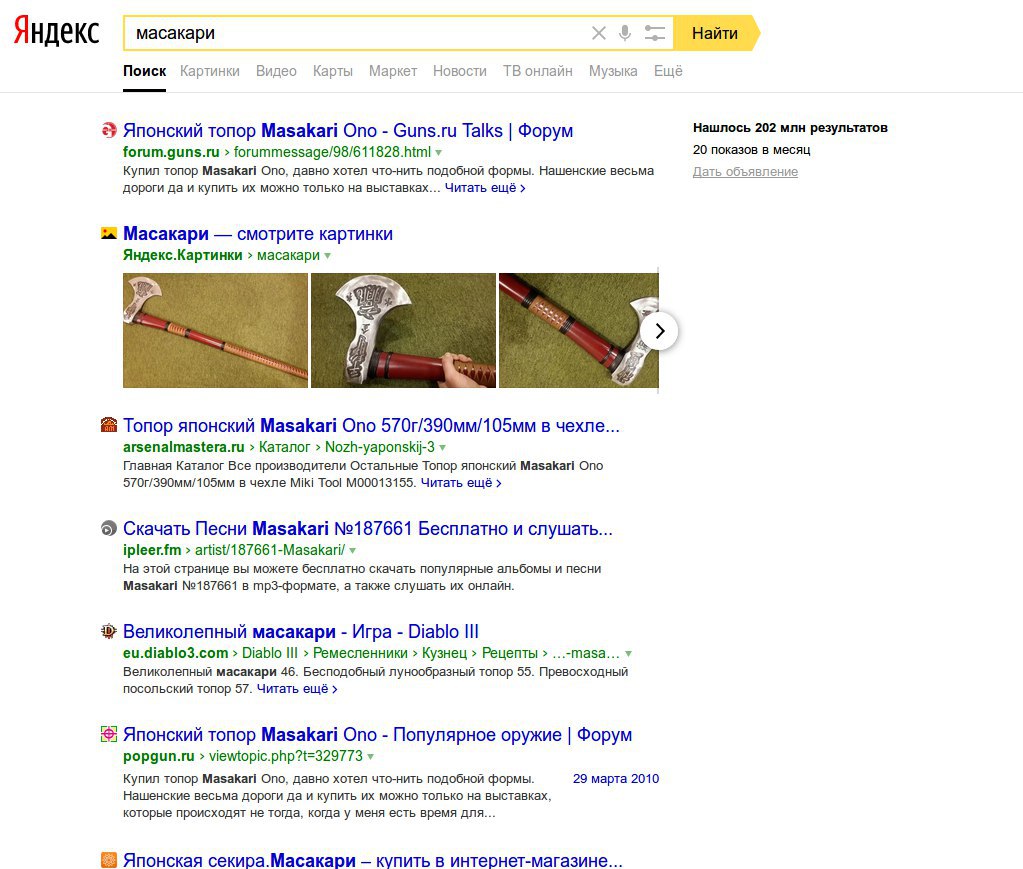Click the popgun.ru favicon
The height and width of the screenshot is (869, 1023).
[109, 735]
